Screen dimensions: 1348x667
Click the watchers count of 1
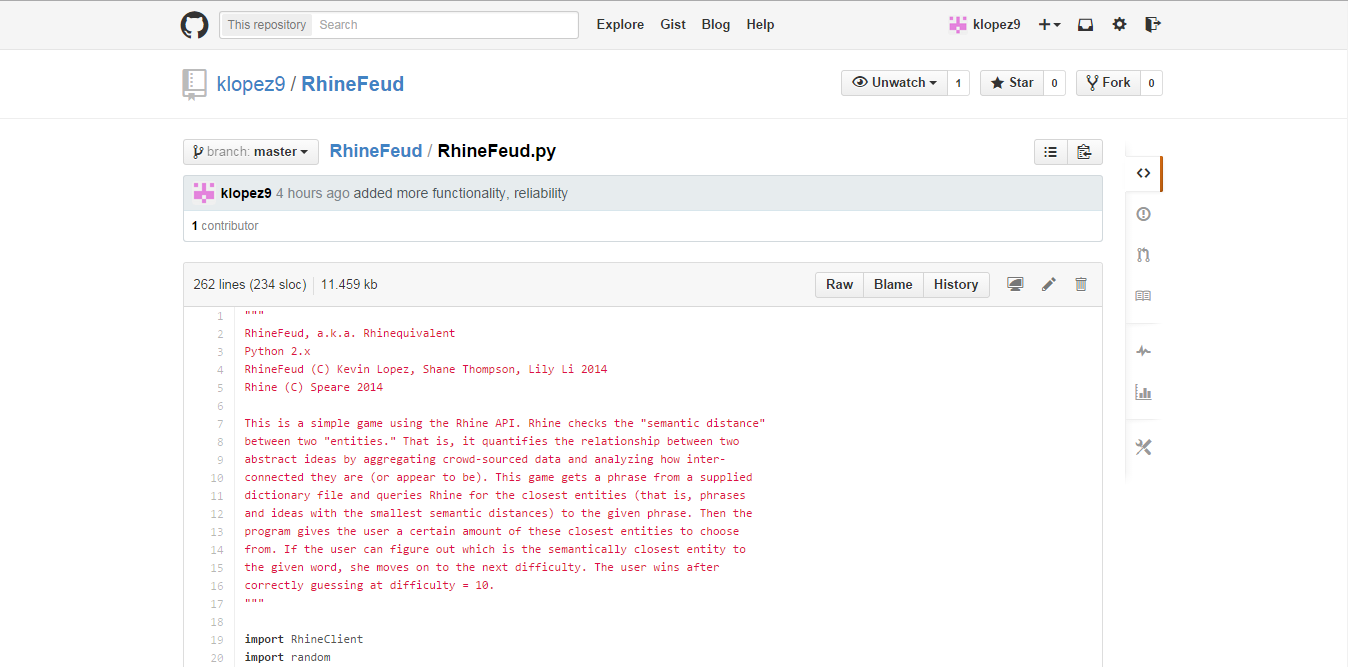(958, 83)
